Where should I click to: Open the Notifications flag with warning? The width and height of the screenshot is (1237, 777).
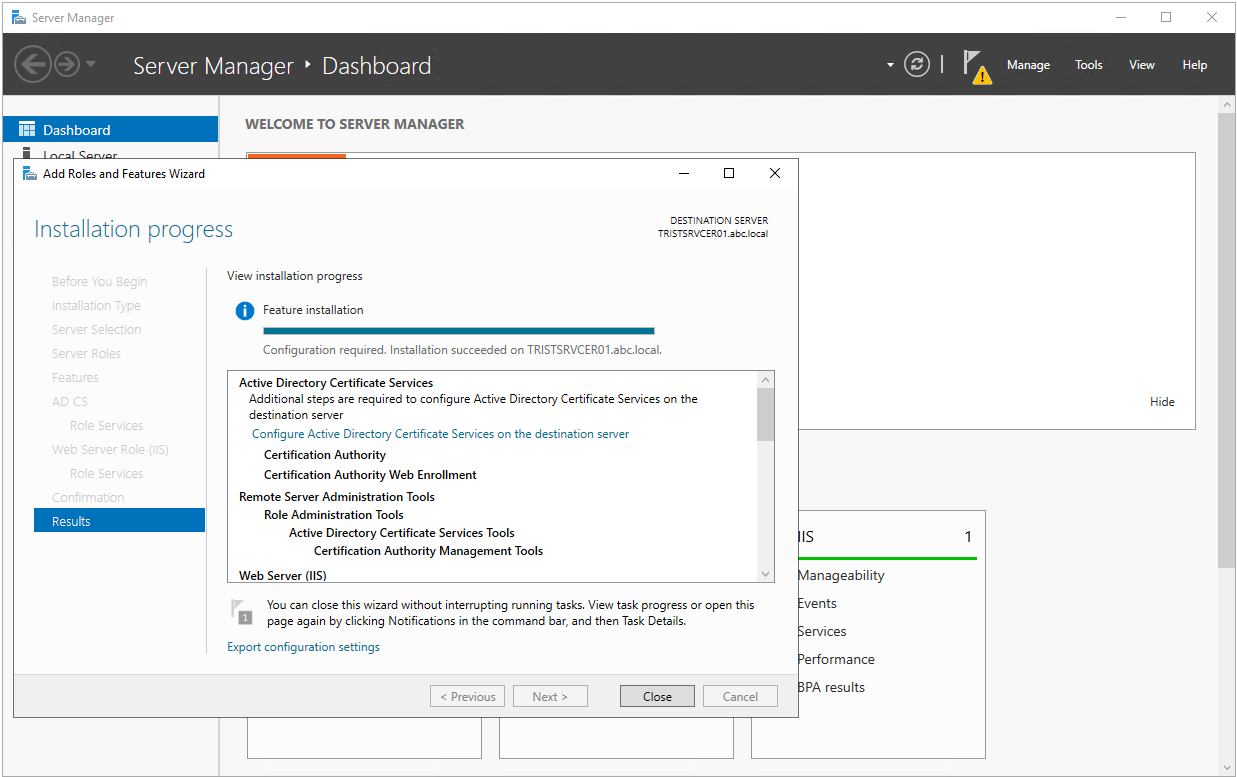click(977, 67)
